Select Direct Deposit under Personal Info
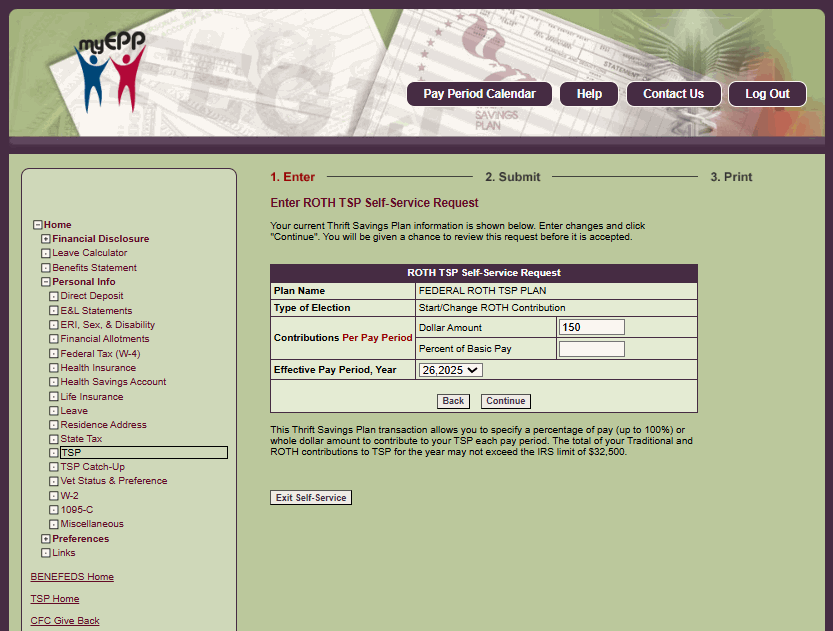Viewport: 833px width, 631px height. [x=91, y=296]
